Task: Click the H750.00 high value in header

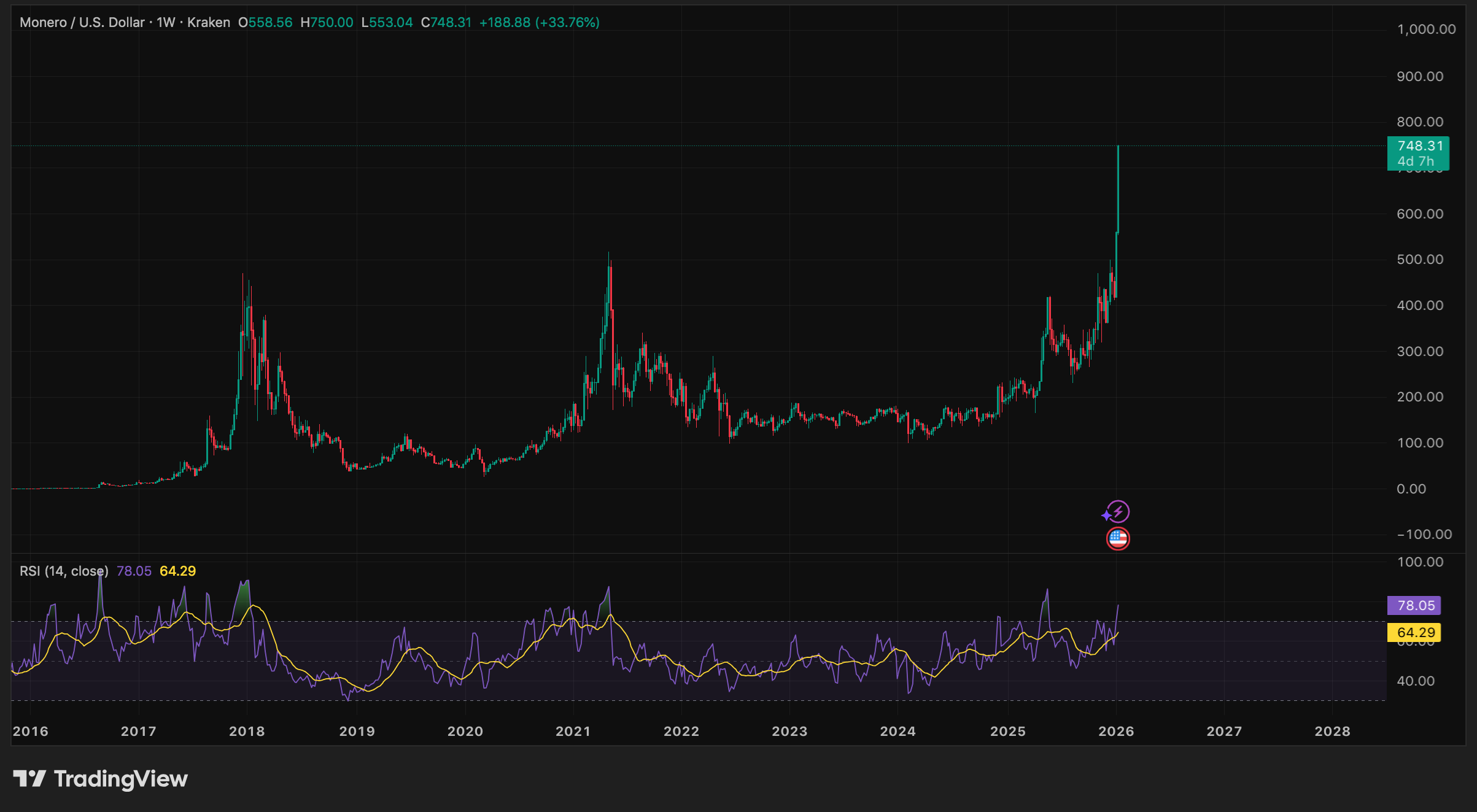Action: pyautogui.click(x=327, y=23)
